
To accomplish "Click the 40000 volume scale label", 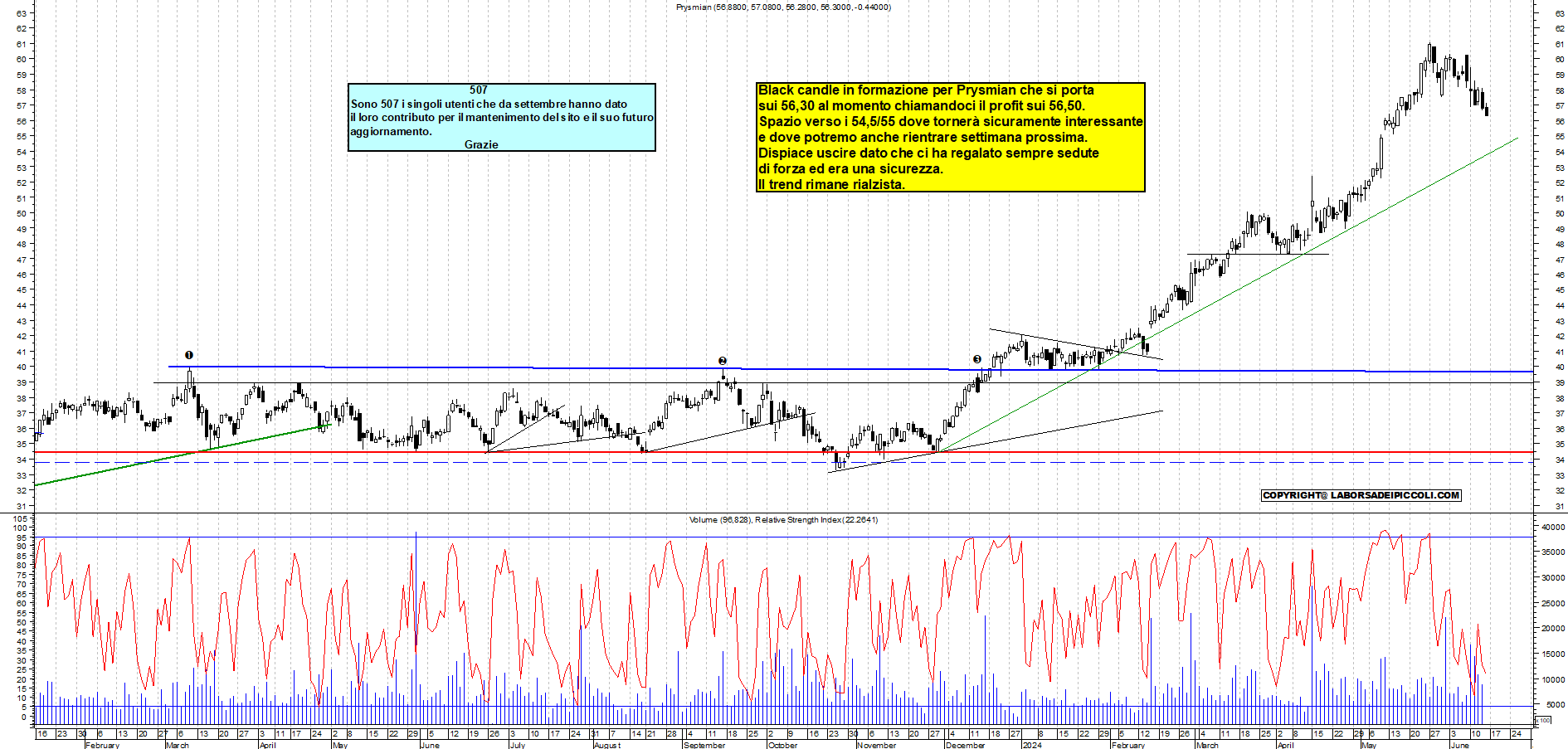I will point(1552,527).
